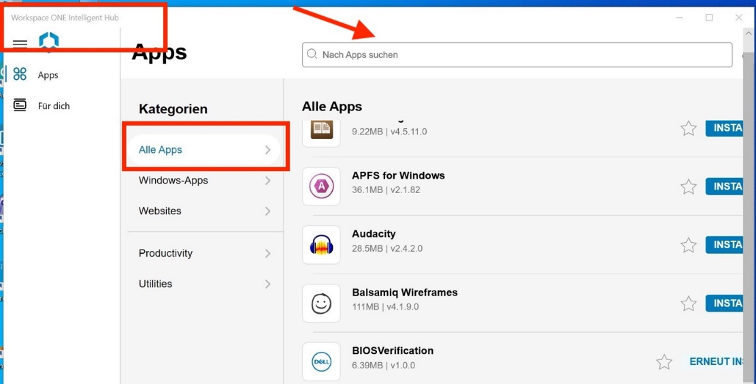756x385 pixels.
Task: Favorite APFS for Windows with the star
Action: pos(688,186)
